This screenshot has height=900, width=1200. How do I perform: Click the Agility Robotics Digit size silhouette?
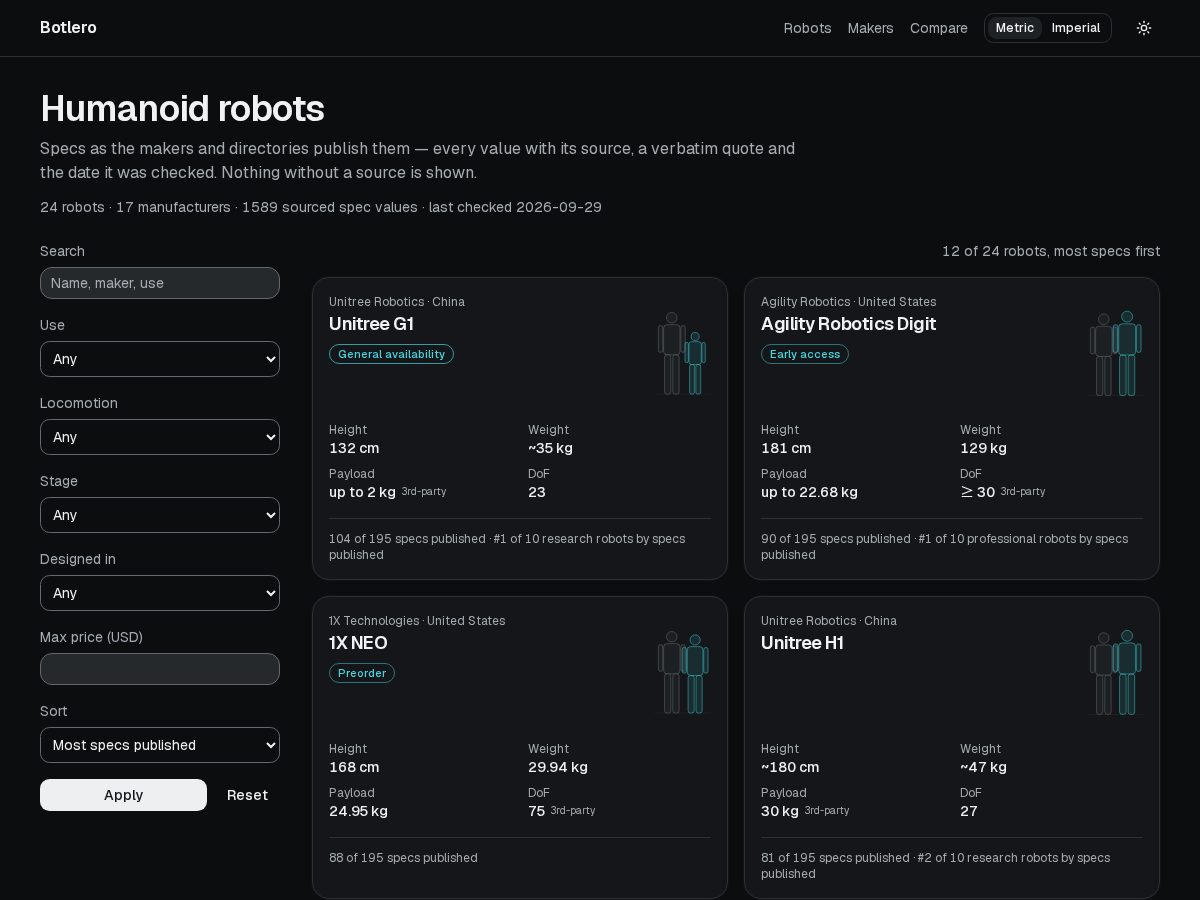click(x=1115, y=353)
